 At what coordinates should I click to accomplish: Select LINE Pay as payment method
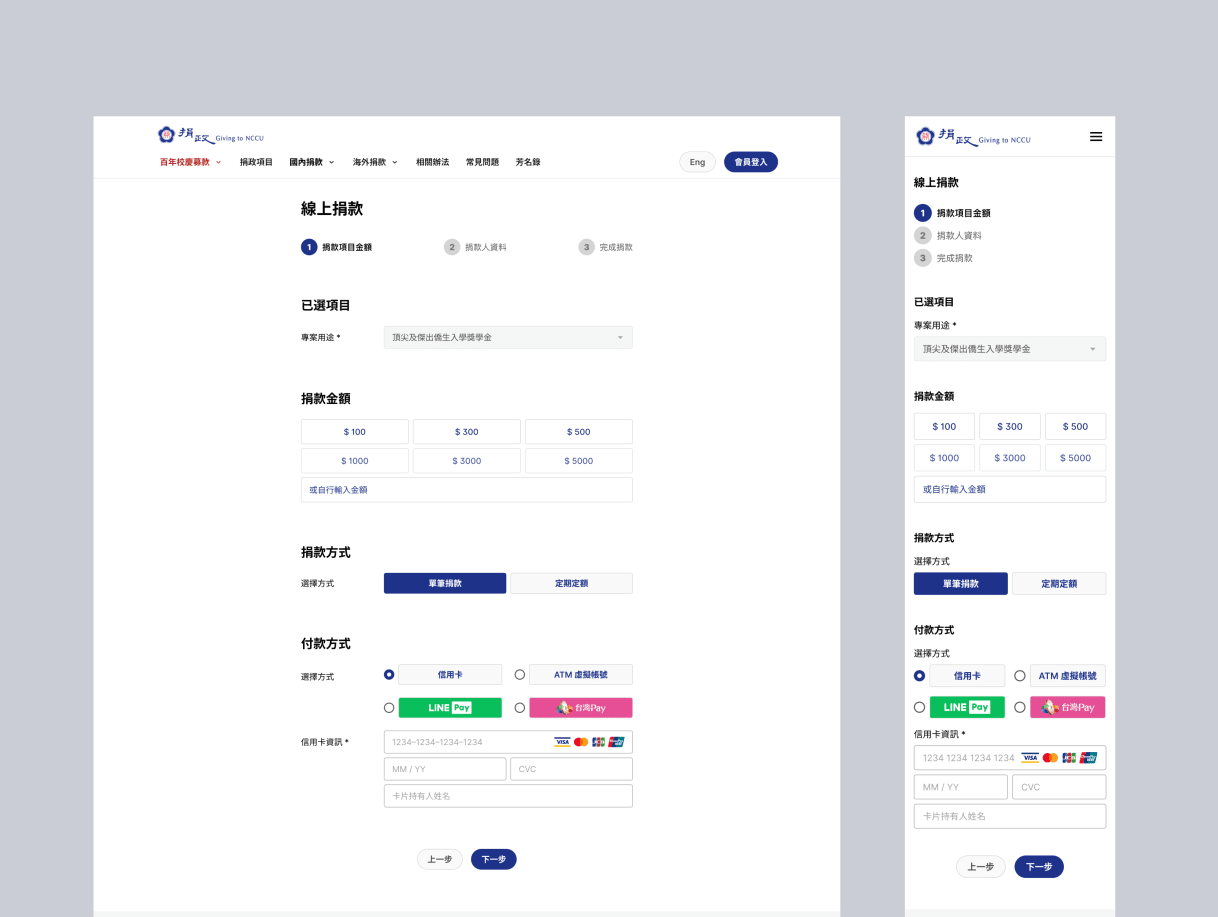click(389, 707)
